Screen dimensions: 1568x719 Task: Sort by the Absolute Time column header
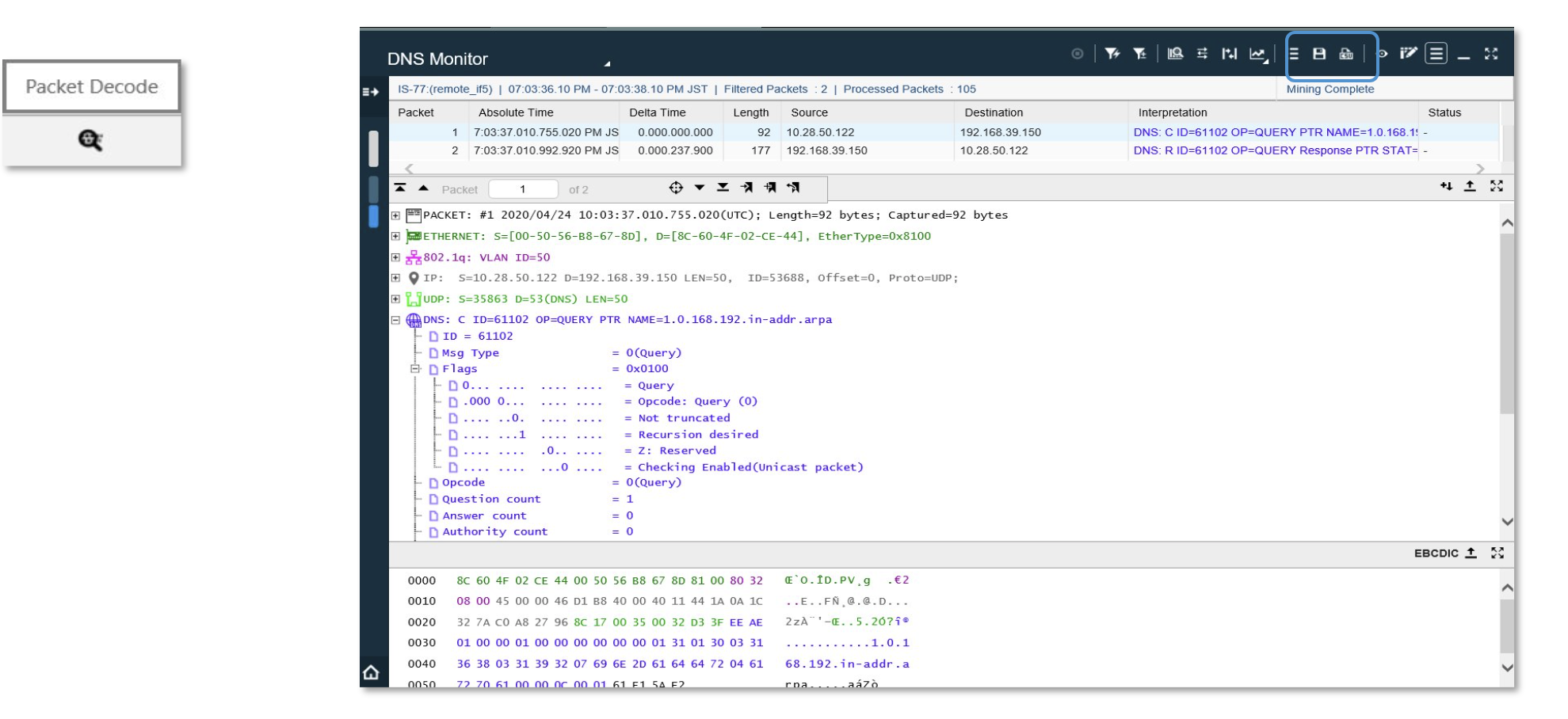[x=516, y=112]
